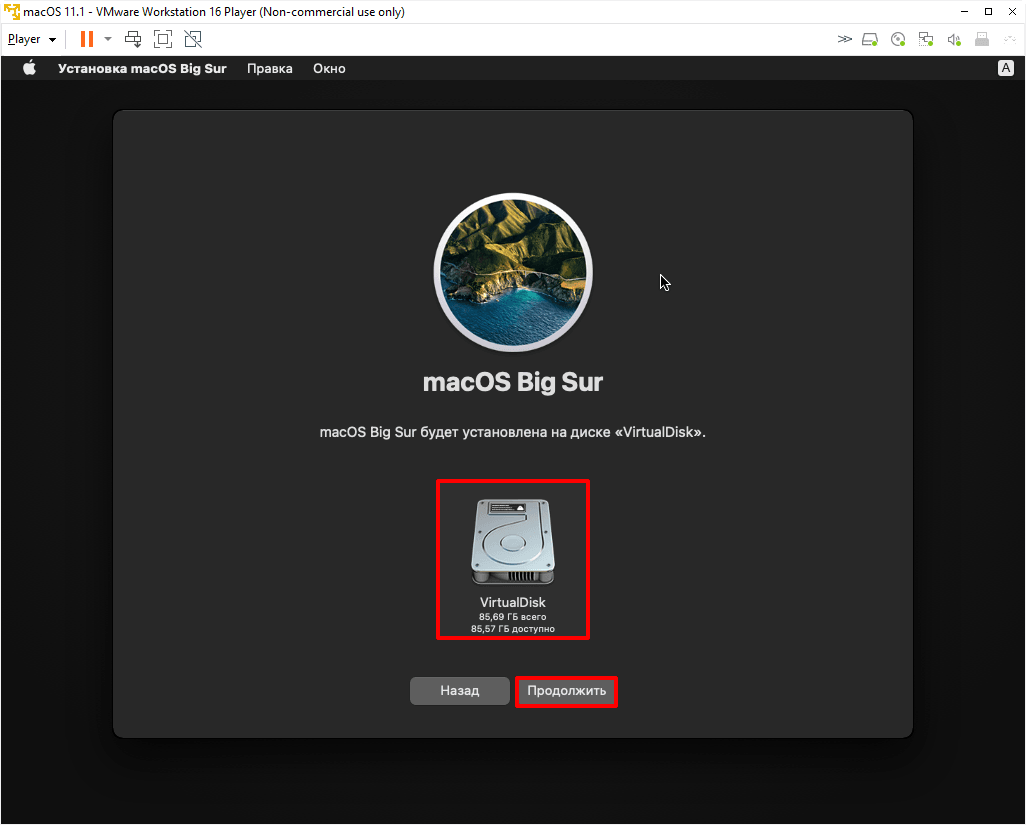This screenshot has width=1026, height=825.
Task: Open the hard disk device icon
Action: [x=870, y=40]
